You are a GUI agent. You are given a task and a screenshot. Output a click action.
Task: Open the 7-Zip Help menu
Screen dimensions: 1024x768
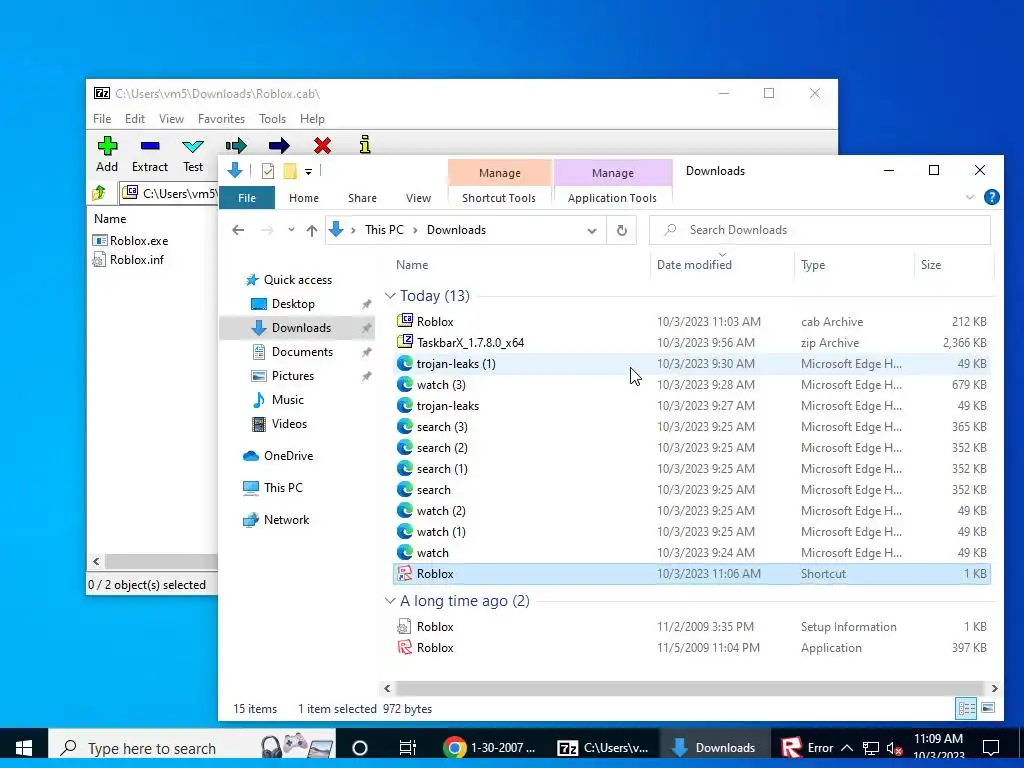tap(312, 119)
